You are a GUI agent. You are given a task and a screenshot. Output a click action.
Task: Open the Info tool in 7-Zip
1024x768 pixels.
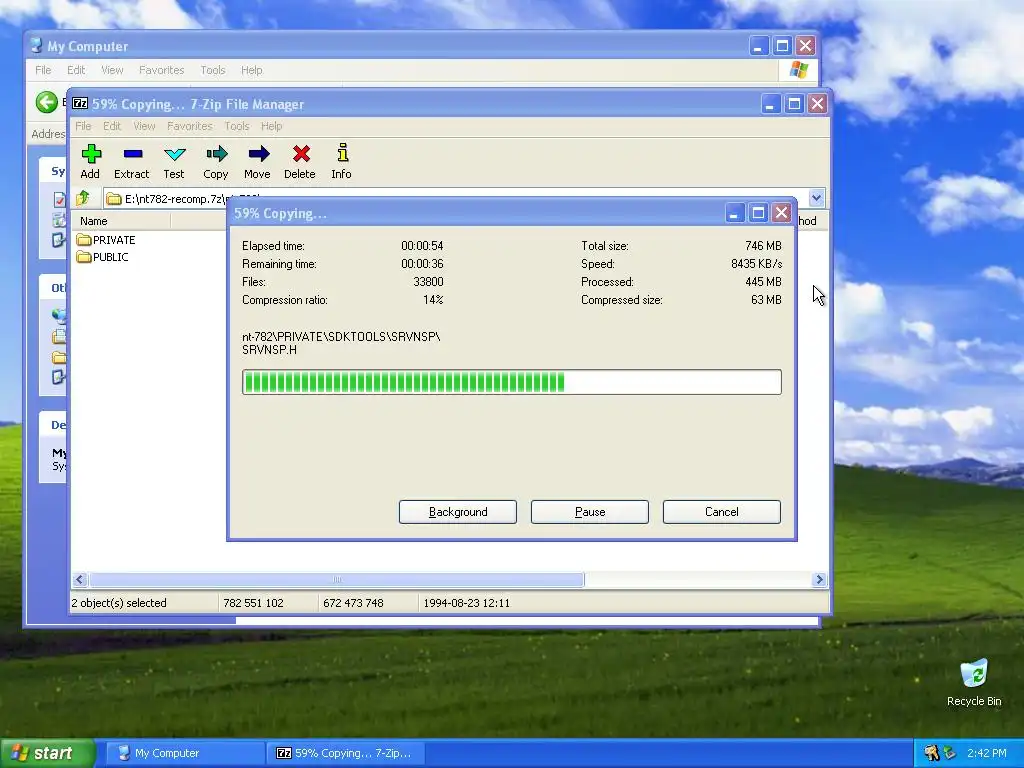pyautogui.click(x=342, y=161)
